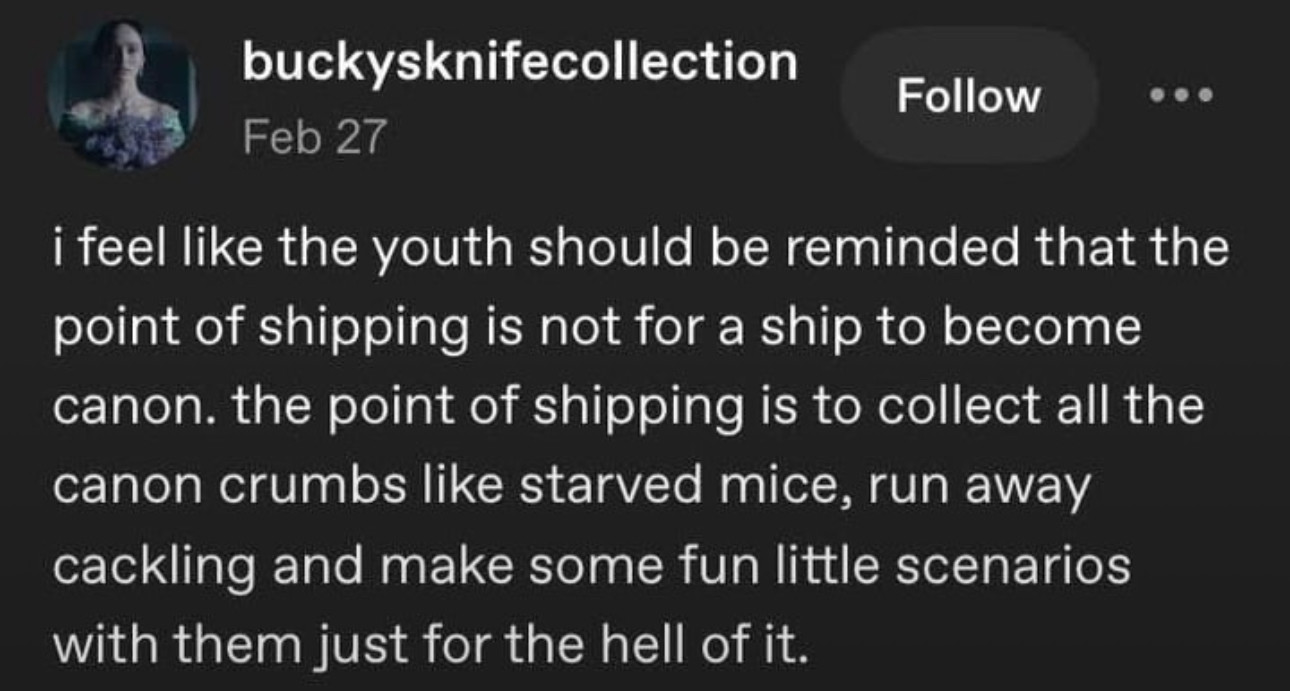Click buckysknifecollection's profile avatar

122,95
